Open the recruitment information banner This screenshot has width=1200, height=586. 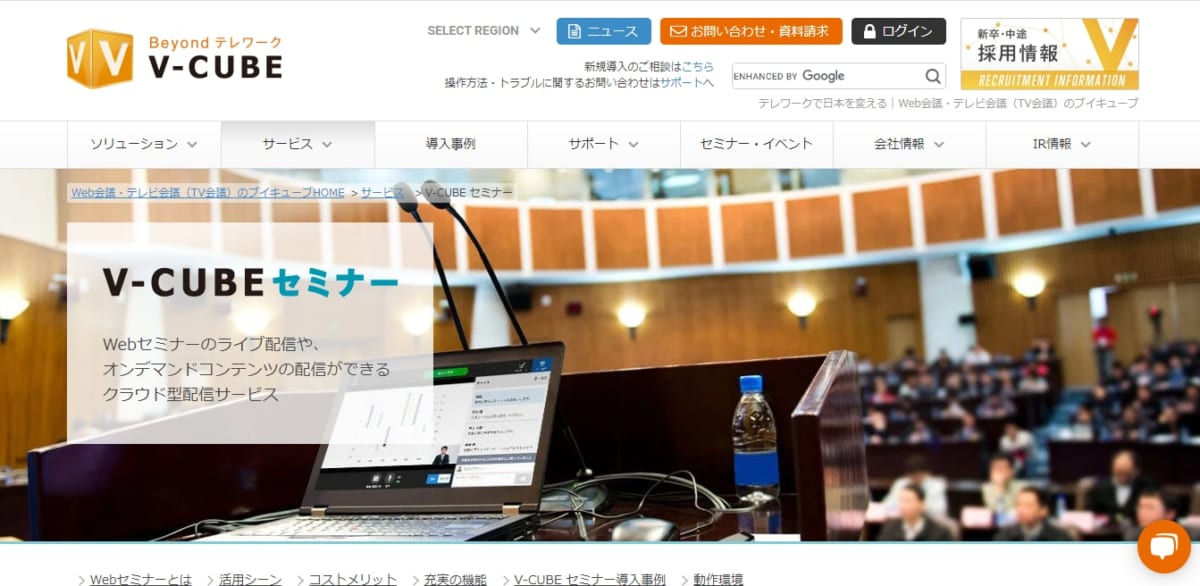click(1049, 54)
